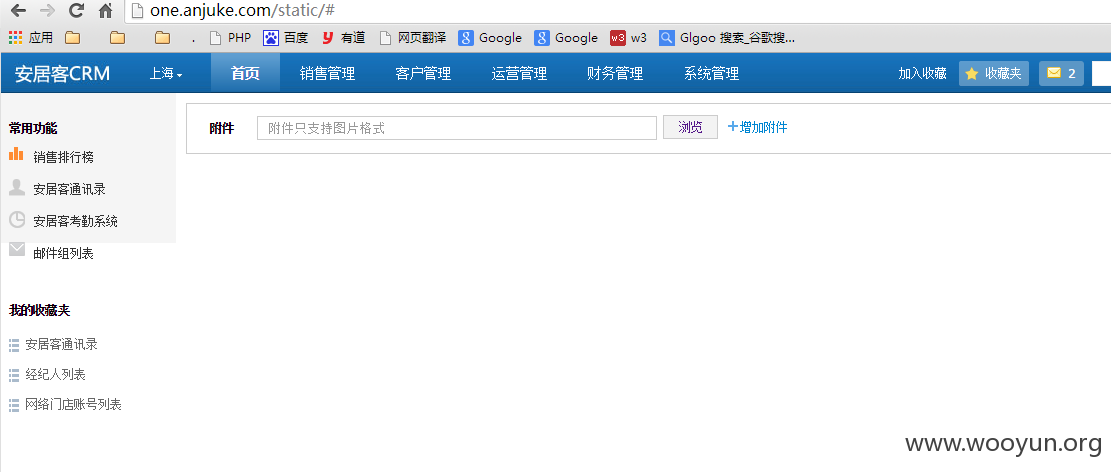Open the 客户管理 menu
The width and height of the screenshot is (1111, 472).
(x=423, y=74)
